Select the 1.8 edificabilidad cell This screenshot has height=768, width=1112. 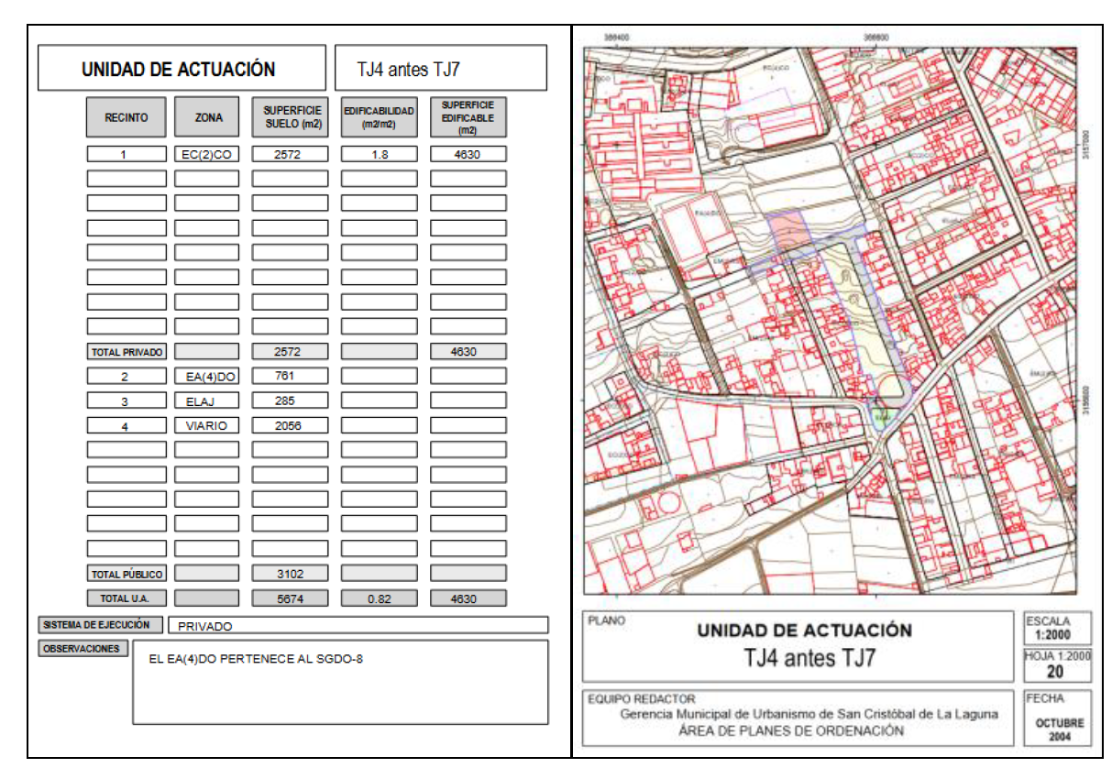[x=379, y=155]
